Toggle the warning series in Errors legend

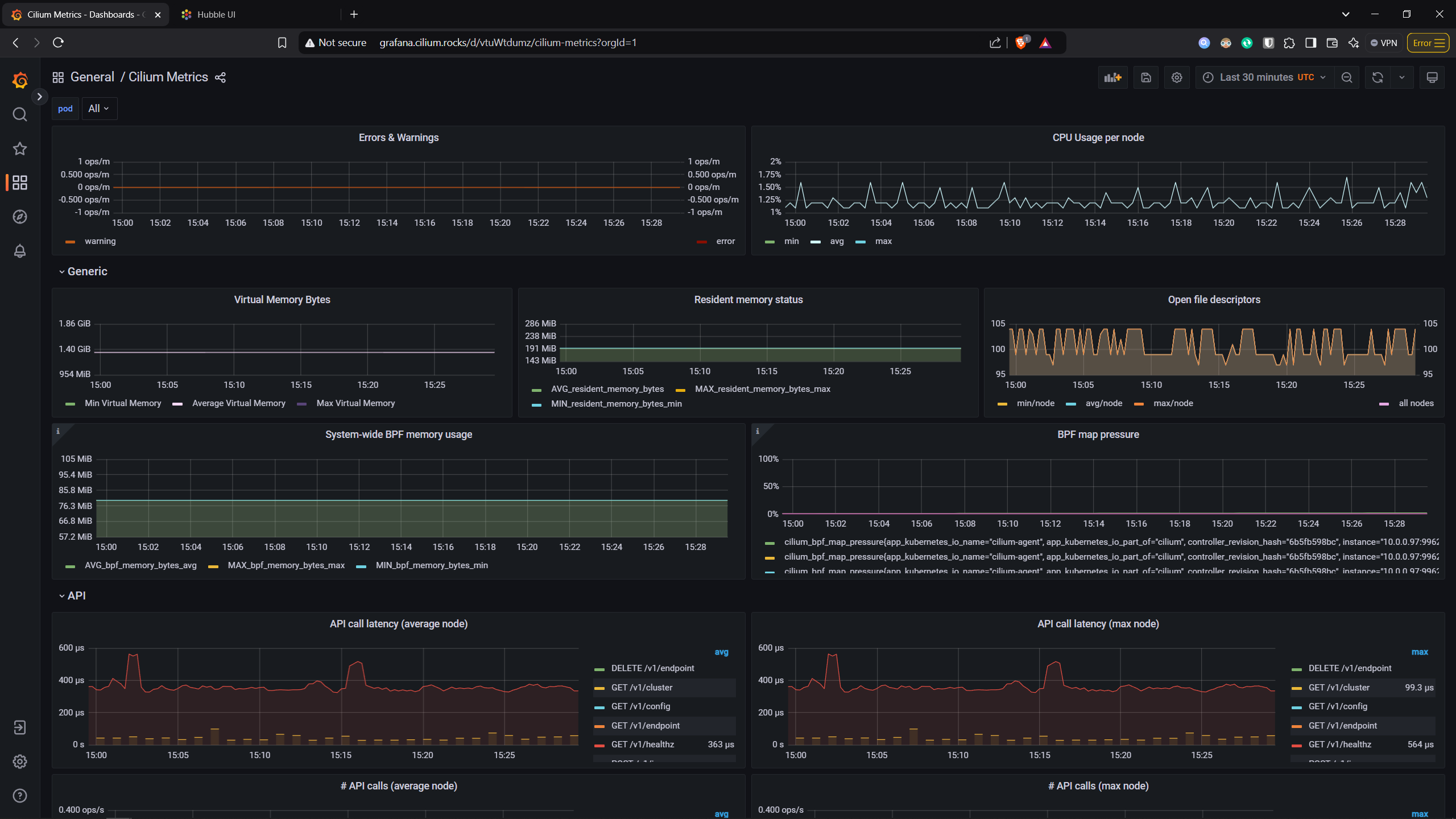[100, 241]
